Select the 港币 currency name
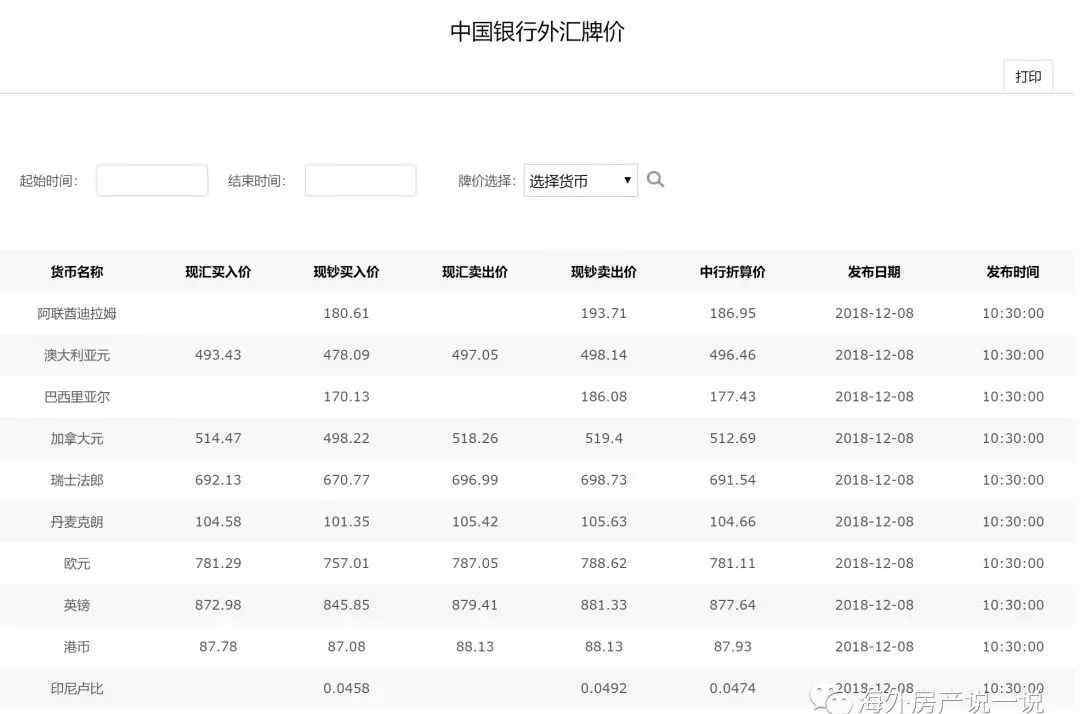The width and height of the screenshot is (1080, 714). pos(76,647)
